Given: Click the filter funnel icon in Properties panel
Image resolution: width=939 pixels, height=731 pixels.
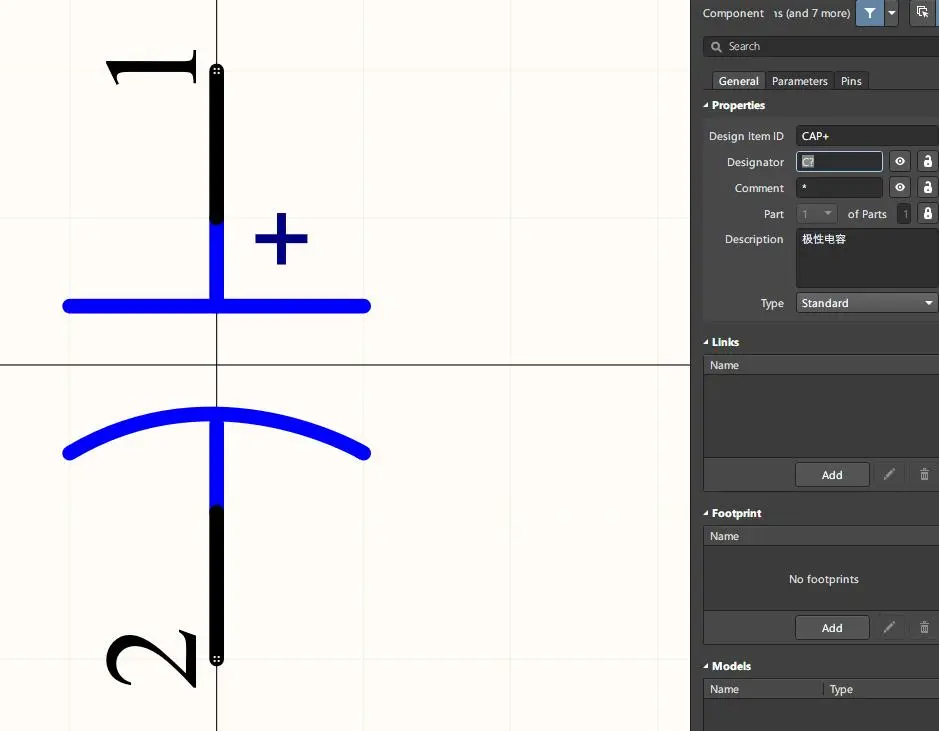Looking at the screenshot, I should [x=870, y=13].
